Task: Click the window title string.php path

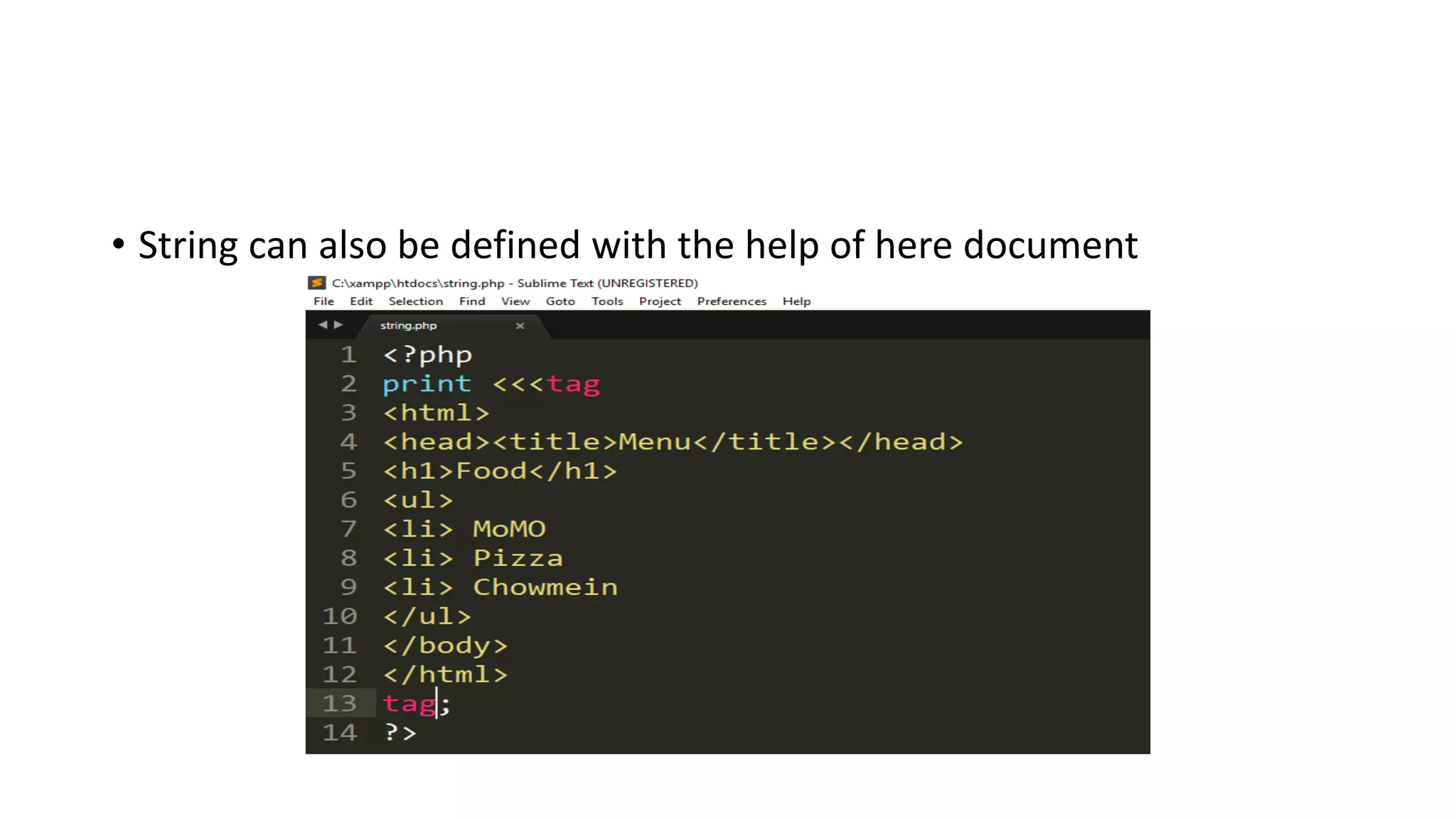Action: (515, 283)
